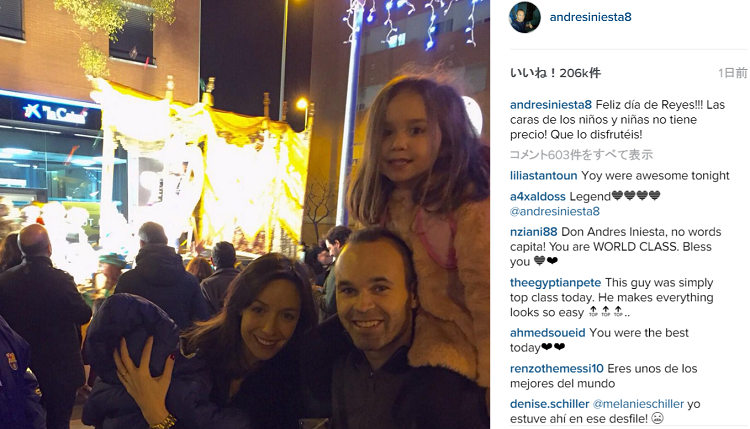Open nziani88 commenter profile
The image size is (750, 429).
click(533, 232)
